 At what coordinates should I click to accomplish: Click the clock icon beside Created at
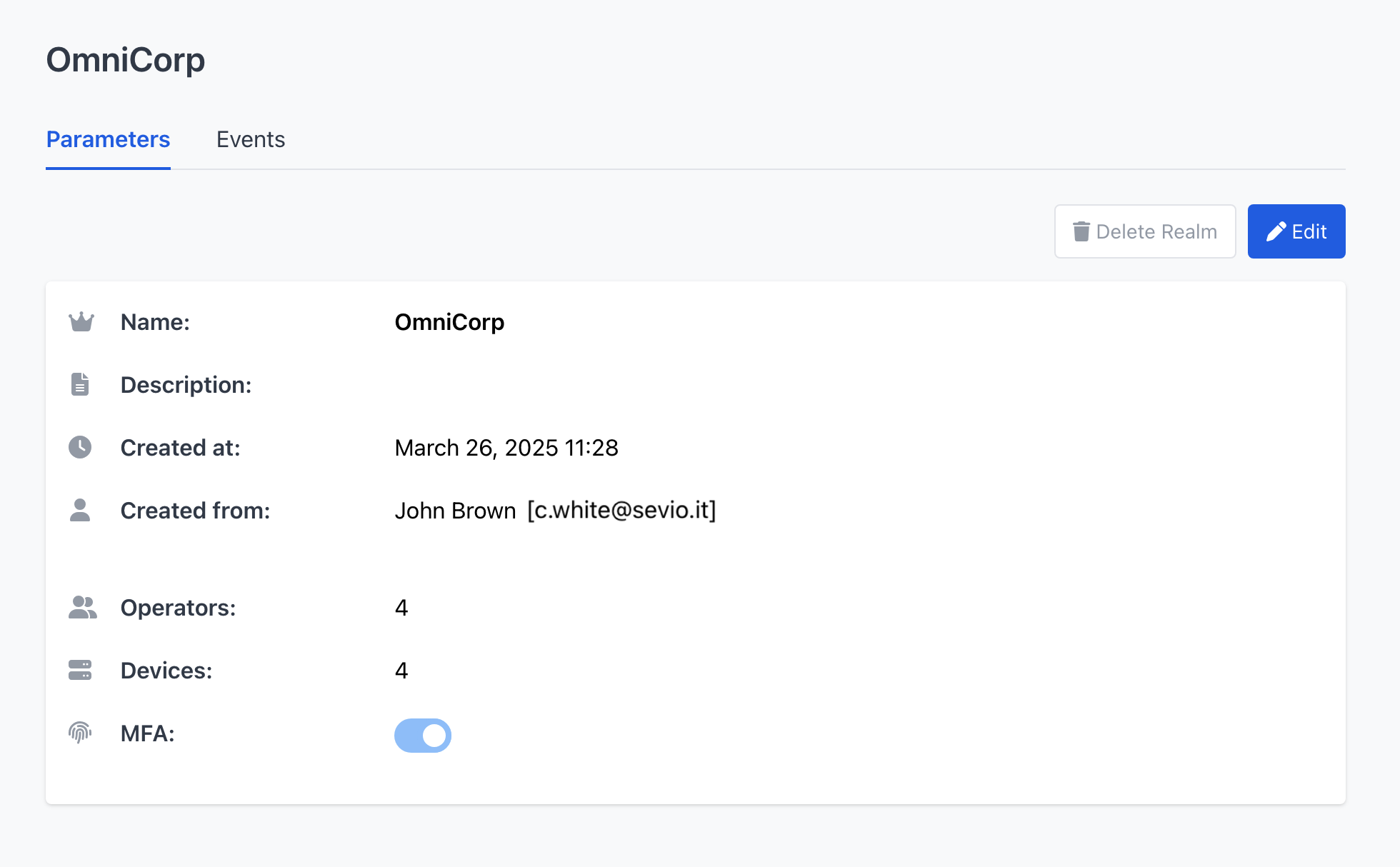coord(80,447)
